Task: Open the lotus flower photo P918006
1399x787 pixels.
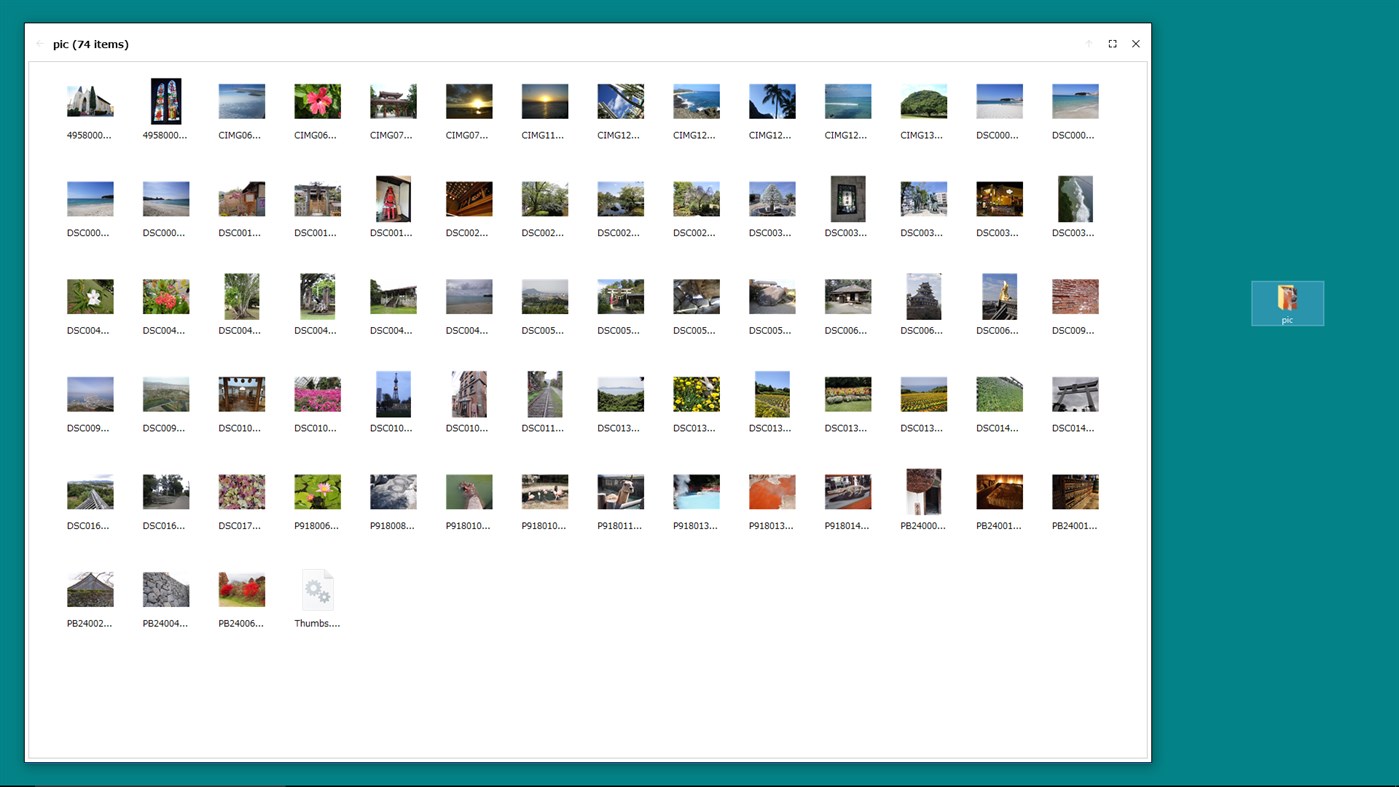Action: tap(317, 490)
